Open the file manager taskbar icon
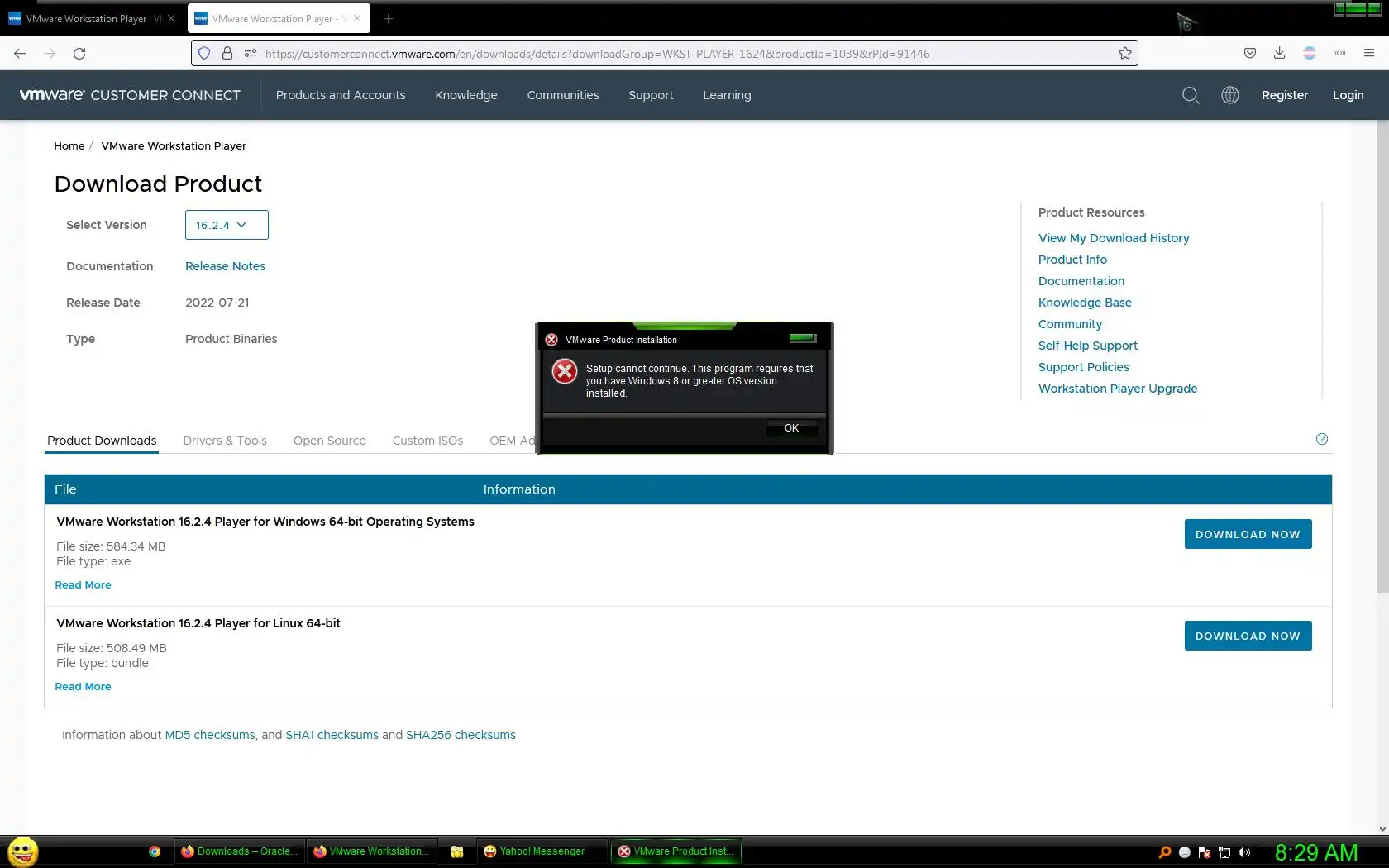This screenshot has height=868, width=1389. 457,851
